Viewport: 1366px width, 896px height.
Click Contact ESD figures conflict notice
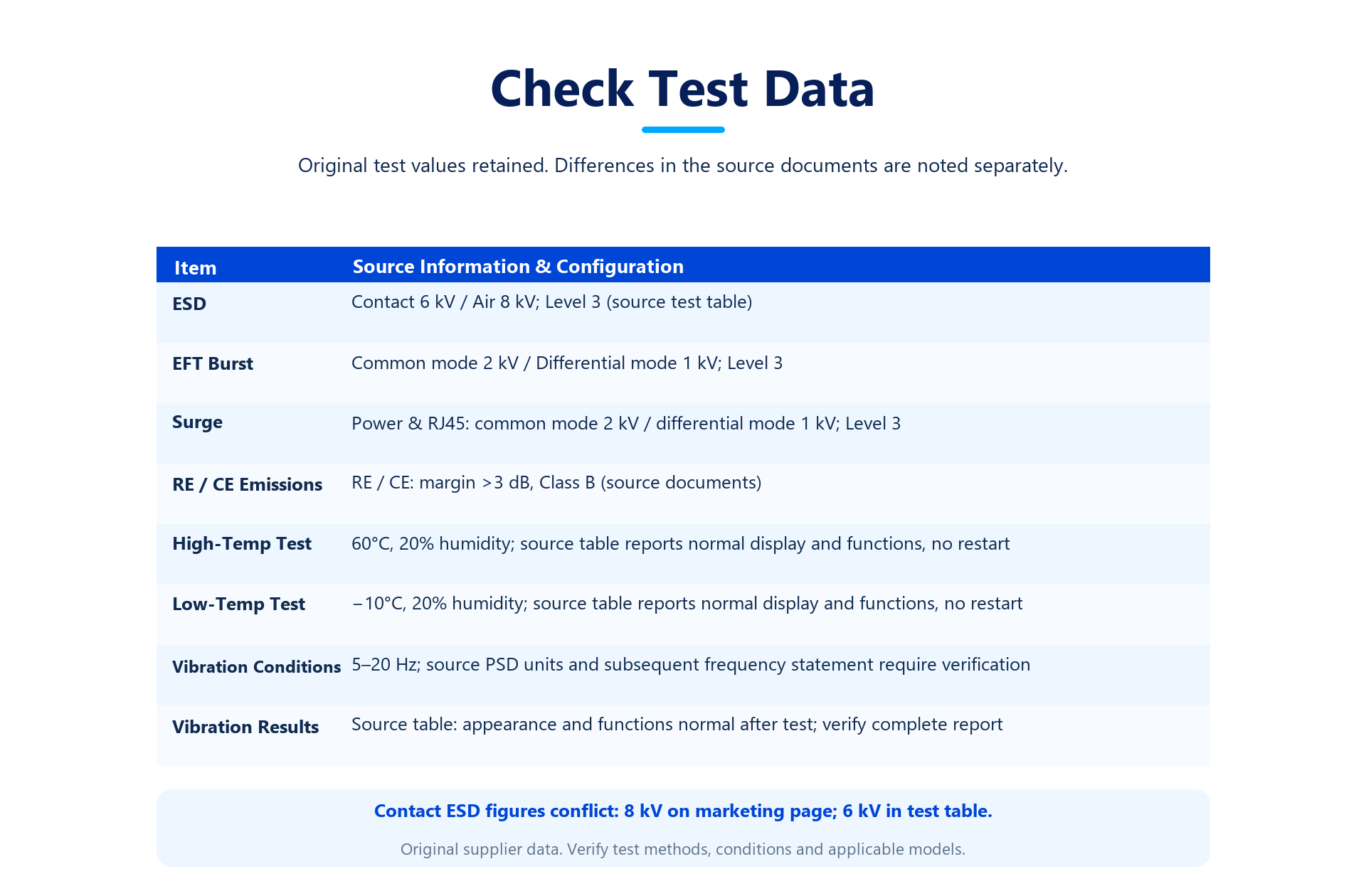pyautogui.click(x=683, y=811)
